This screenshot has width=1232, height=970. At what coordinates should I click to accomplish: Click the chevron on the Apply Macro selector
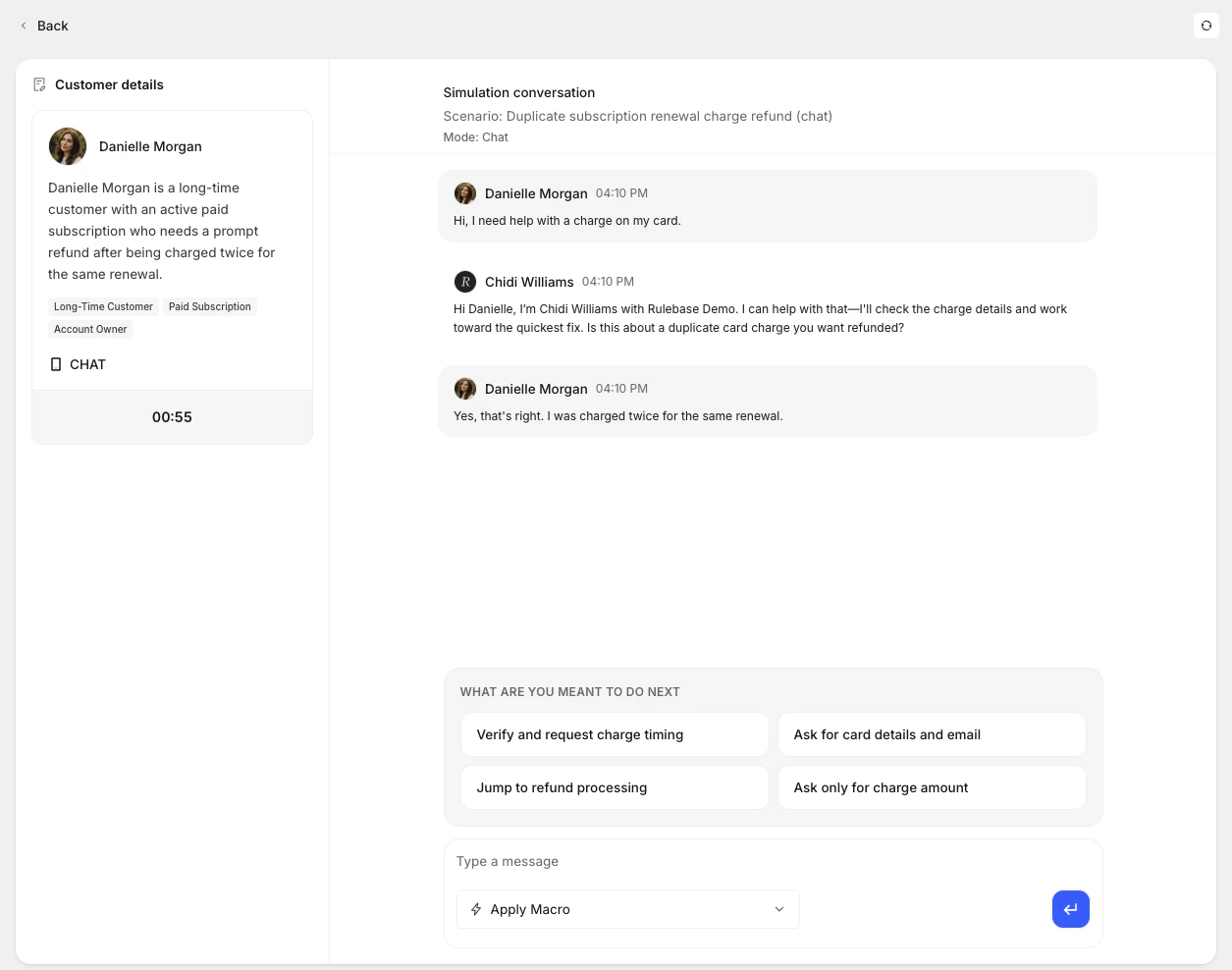point(778,909)
